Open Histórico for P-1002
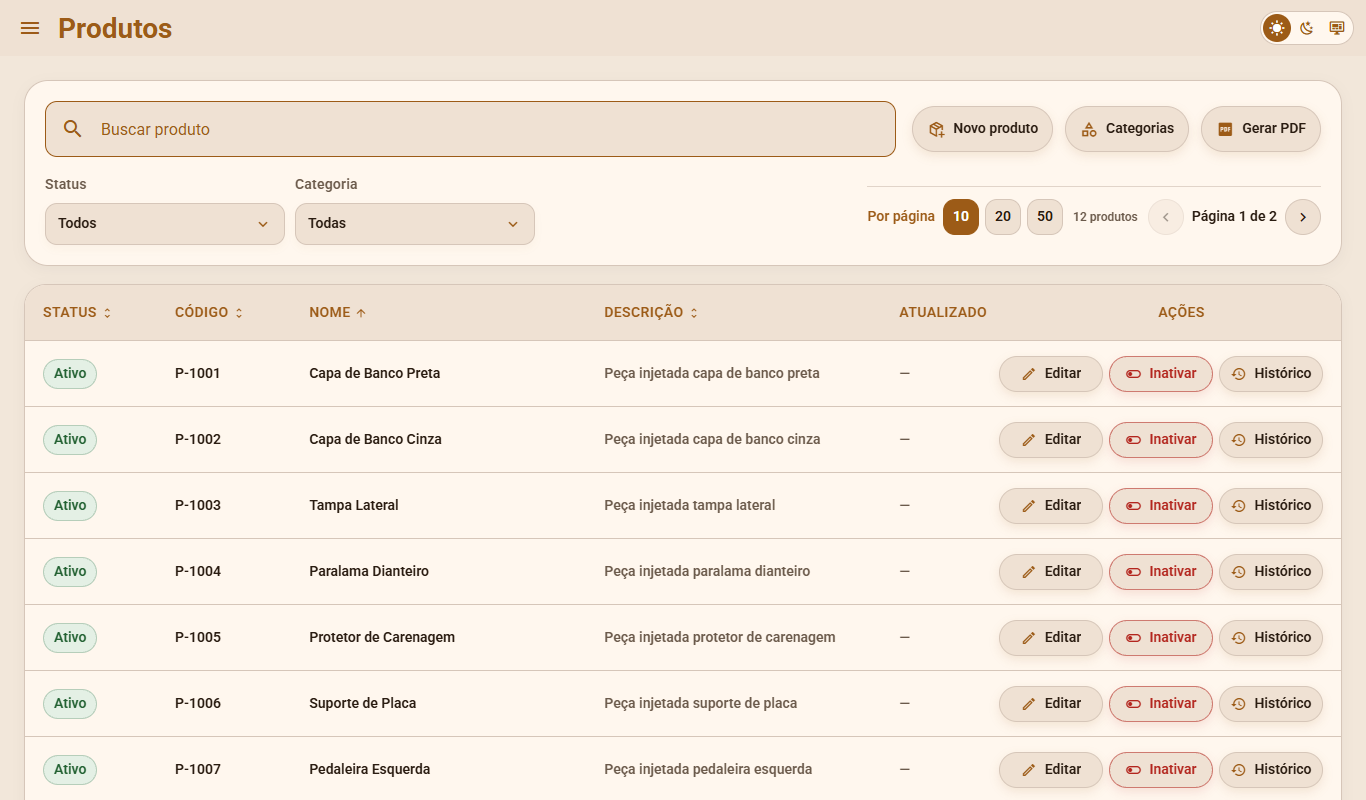1366x800 pixels. point(1271,440)
